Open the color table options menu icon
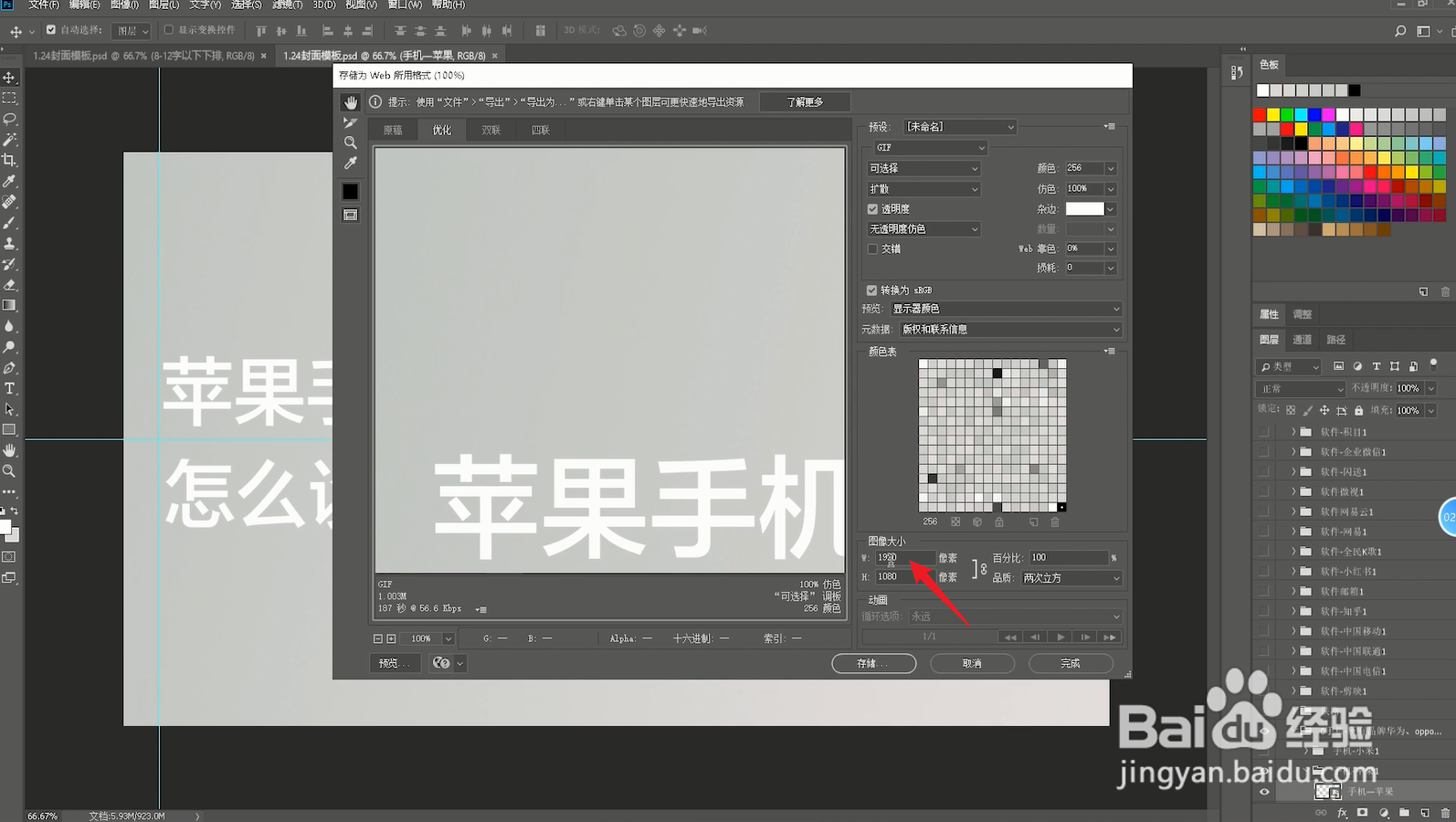Viewport: 1456px width, 822px height. tap(1110, 352)
